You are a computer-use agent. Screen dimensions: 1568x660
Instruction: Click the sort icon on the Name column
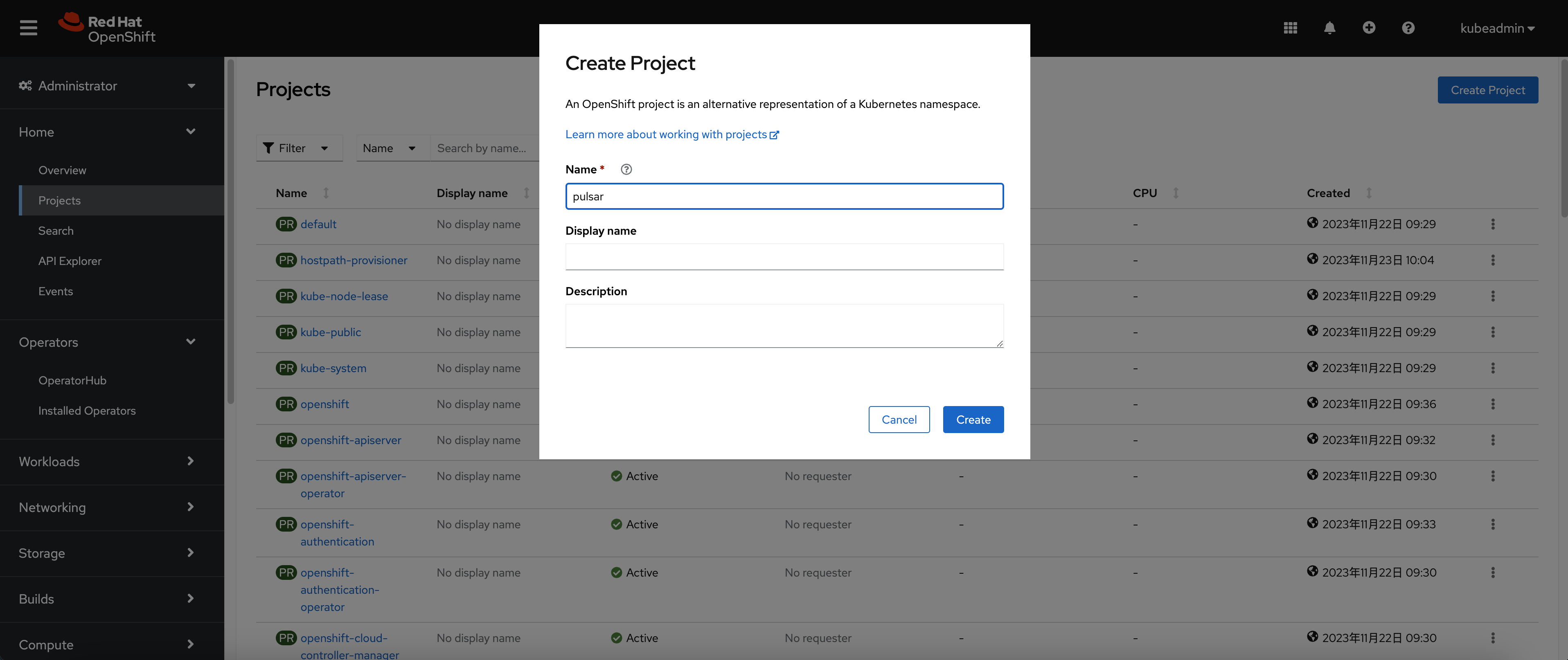[x=326, y=193]
